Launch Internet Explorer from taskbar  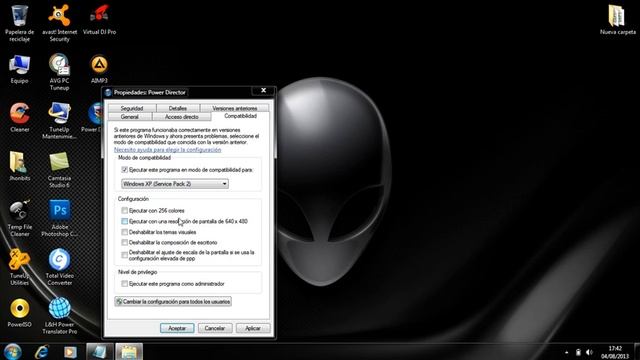[x=42, y=351]
